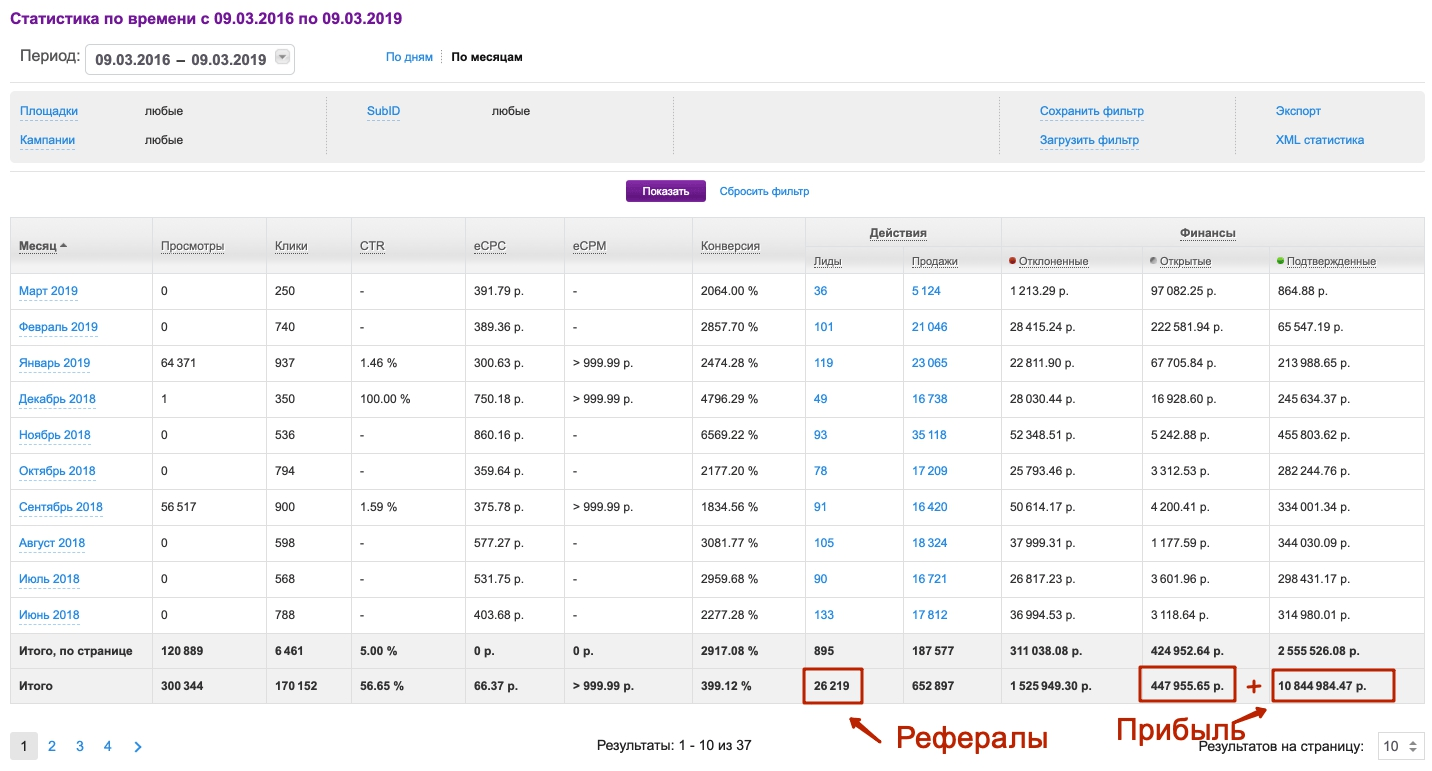The width and height of the screenshot is (1432, 771).
Task: Sort by the Открытые column
Action: [x=1185, y=262]
